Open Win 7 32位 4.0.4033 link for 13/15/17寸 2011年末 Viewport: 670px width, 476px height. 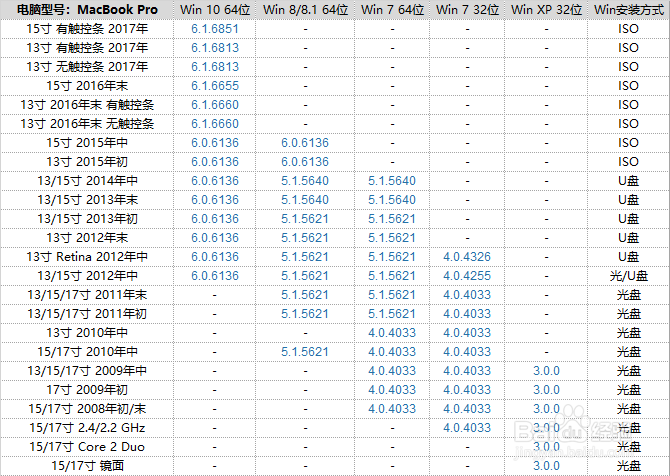[467, 295]
